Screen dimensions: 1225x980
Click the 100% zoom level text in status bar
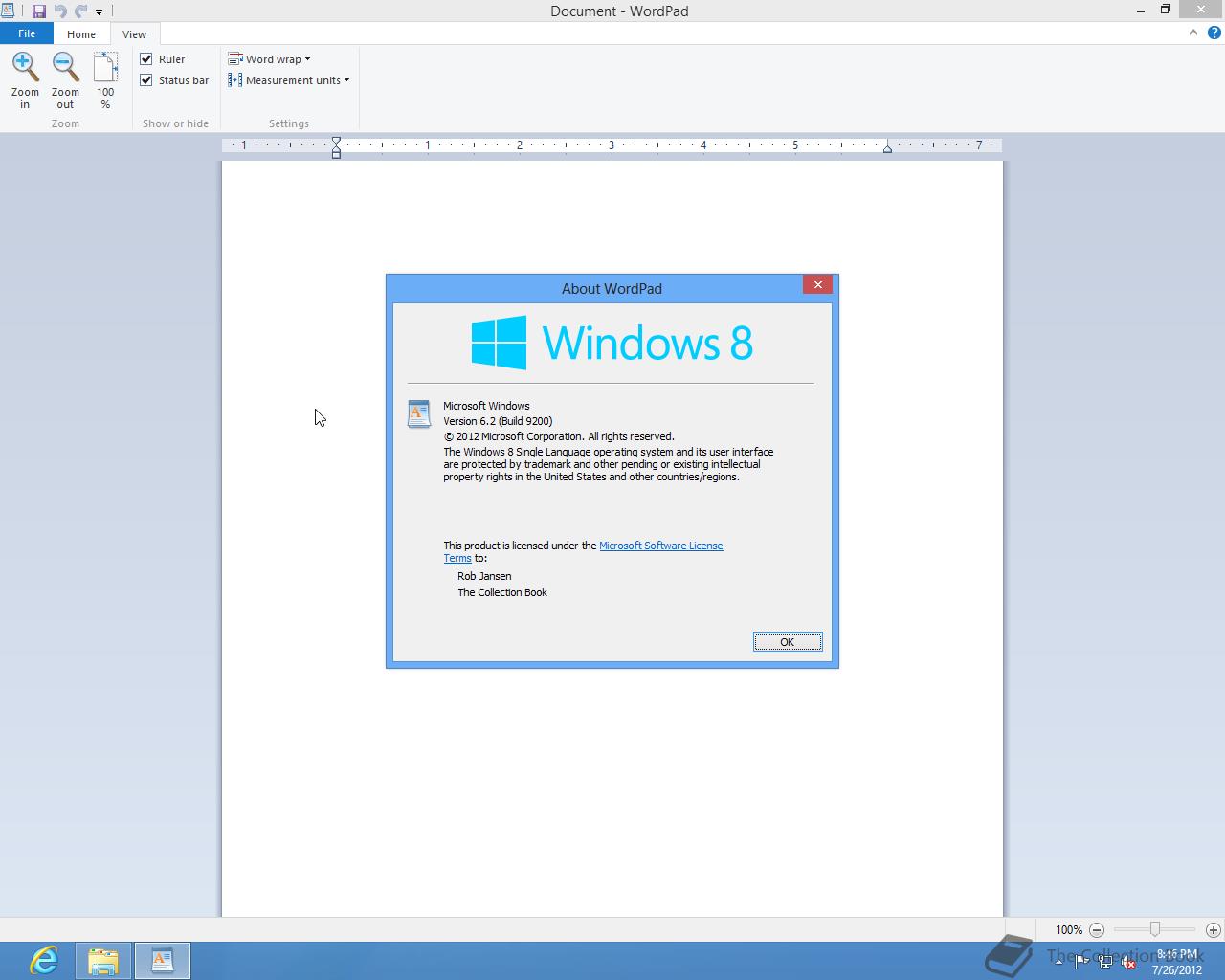click(x=1069, y=930)
